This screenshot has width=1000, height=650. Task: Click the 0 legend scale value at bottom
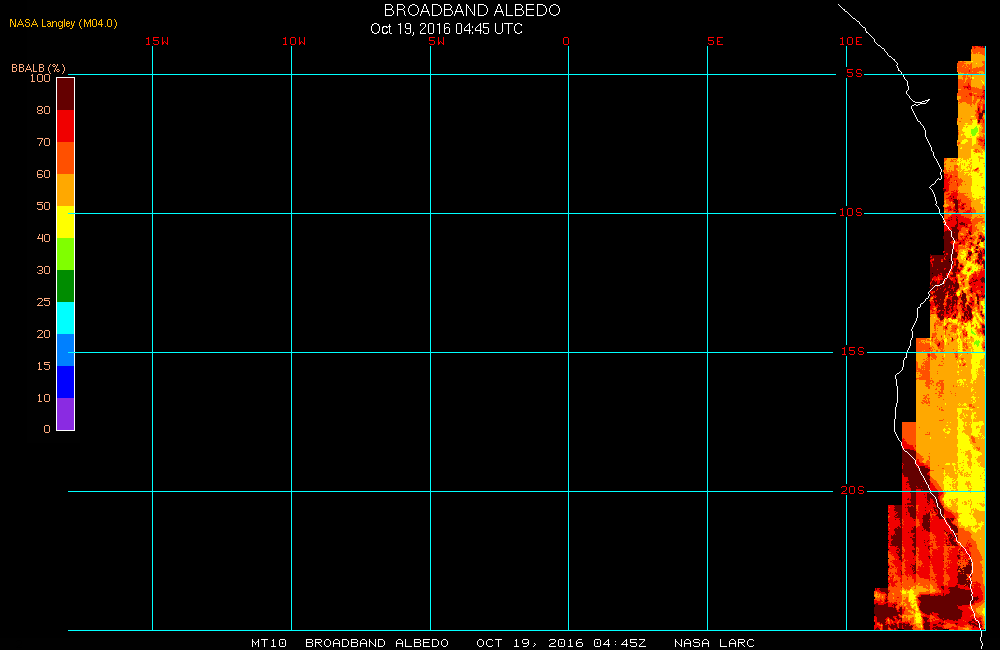(x=47, y=429)
